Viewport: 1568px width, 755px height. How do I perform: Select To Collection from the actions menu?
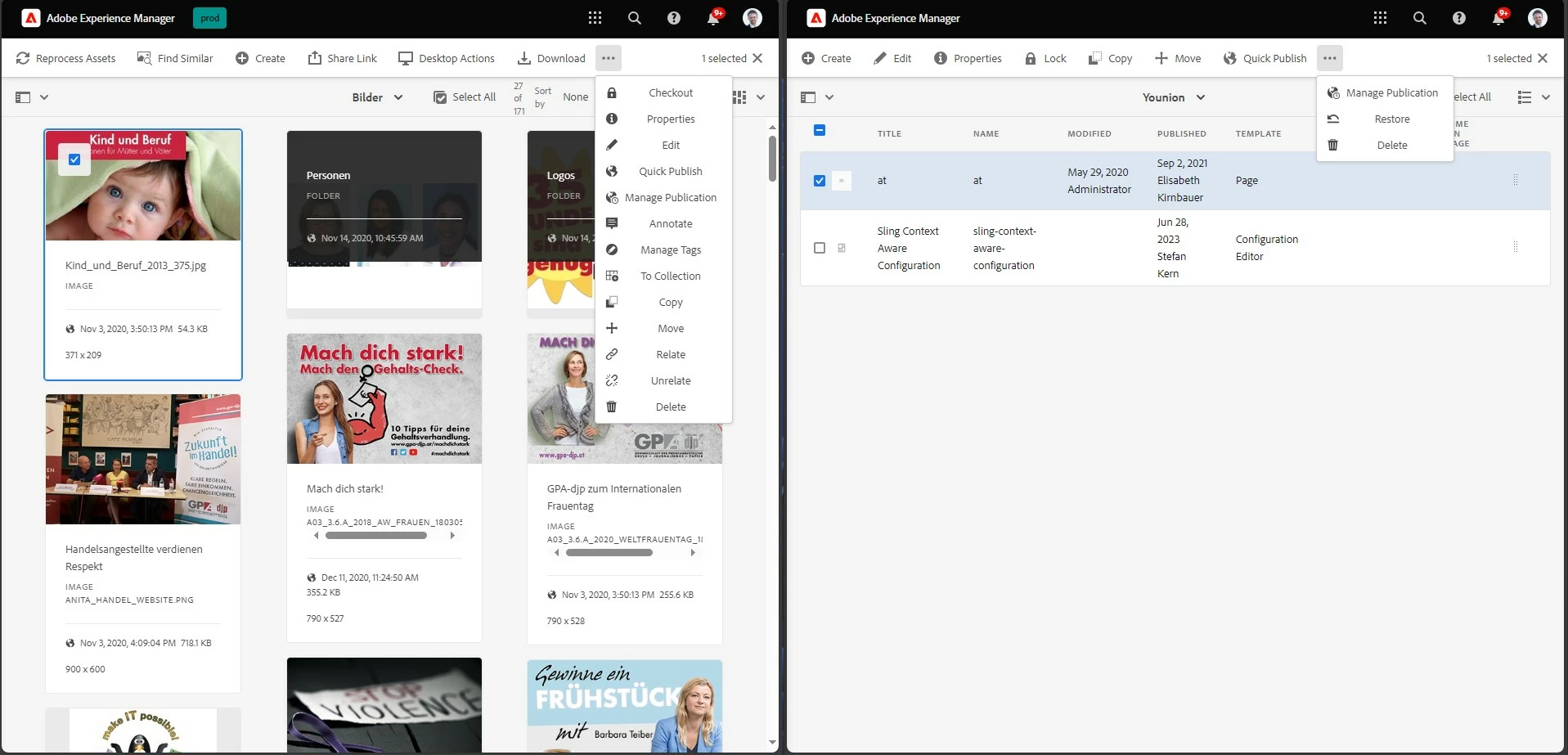pyautogui.click(x=663, y=276)
